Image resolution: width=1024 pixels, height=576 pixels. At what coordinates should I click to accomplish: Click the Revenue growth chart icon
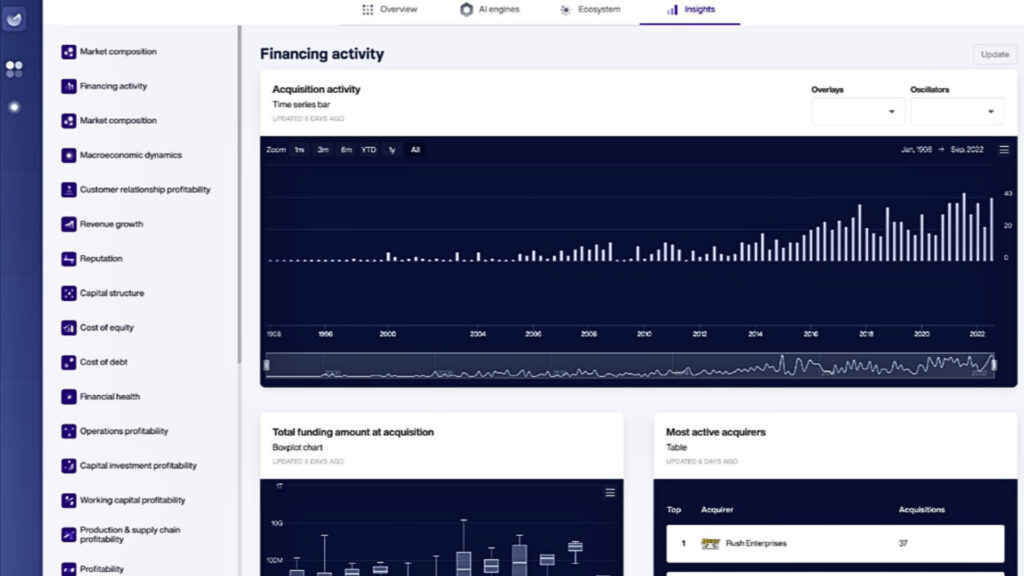pyautogui.click(x=69, y=224)
